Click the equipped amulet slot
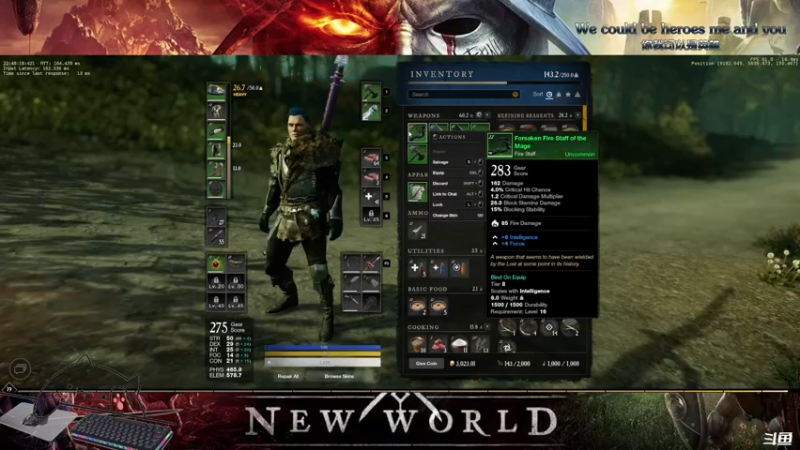Screen dimensions: 800x450 [216, 264]
